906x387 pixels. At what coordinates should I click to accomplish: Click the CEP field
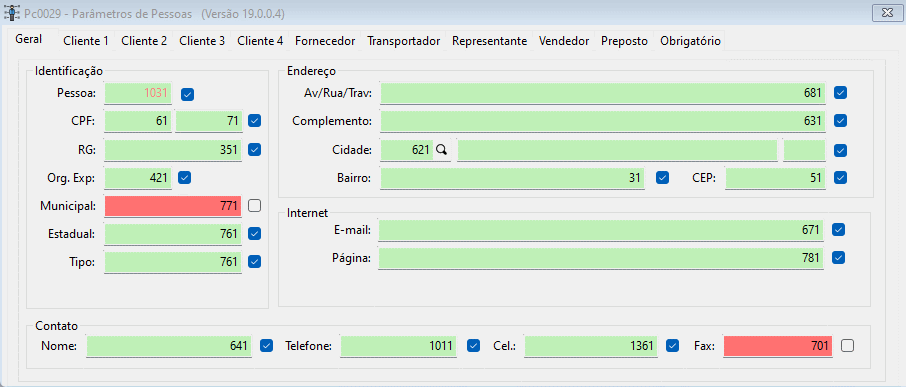coord(775,178)
